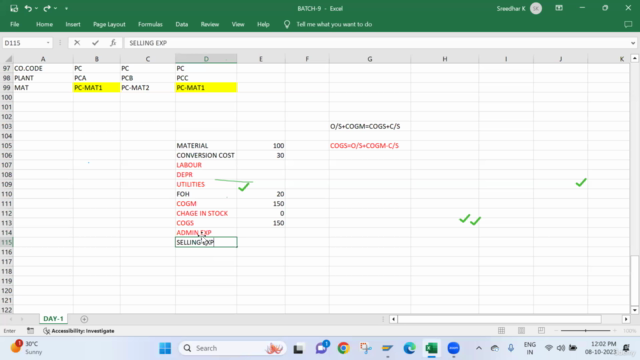This screenshot has height=360, width=640.
Task: Open the Comments icon on ribbon
Action: (628, 24)
